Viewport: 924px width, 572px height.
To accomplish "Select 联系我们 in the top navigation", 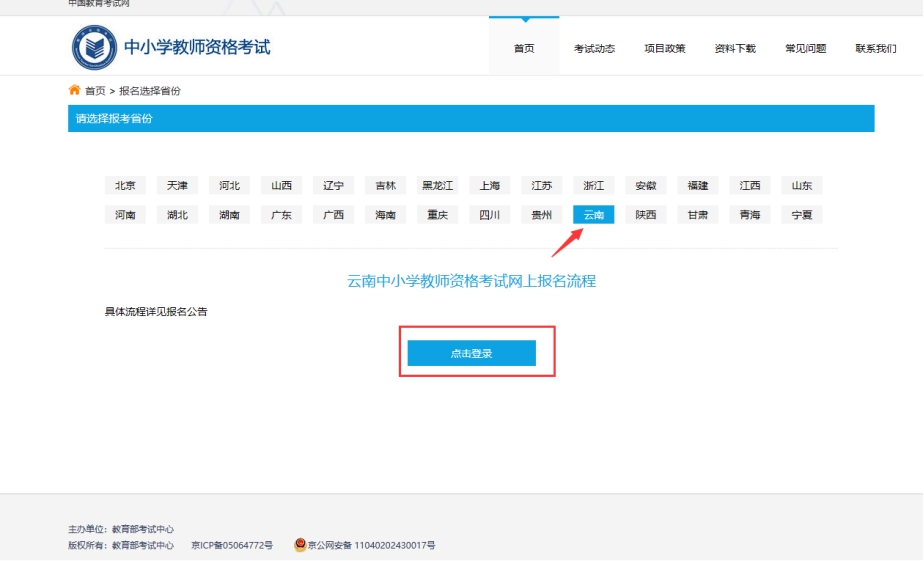I will coord(876,48).
